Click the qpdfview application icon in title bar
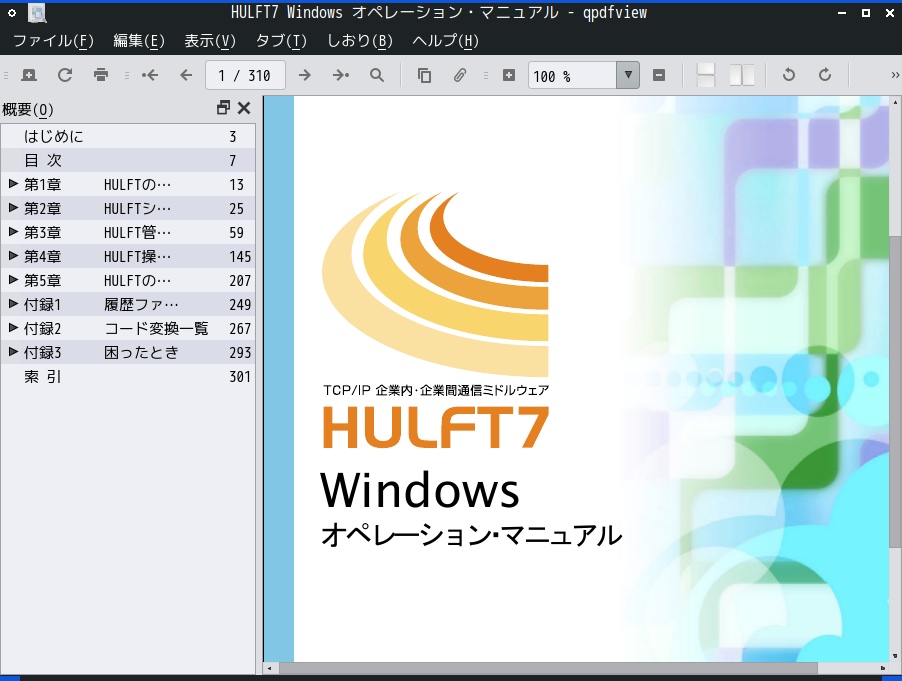Image resolution: width=902 pixels, height=681 pixels. 37,13
